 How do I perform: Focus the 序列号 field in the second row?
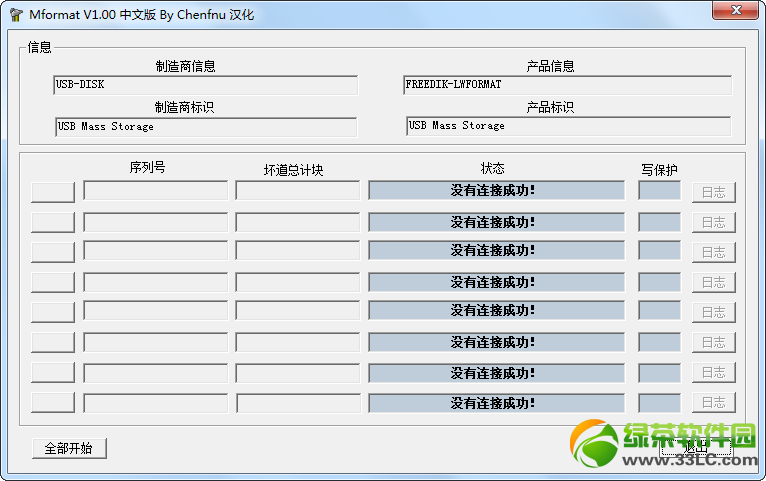pos(155,222)
